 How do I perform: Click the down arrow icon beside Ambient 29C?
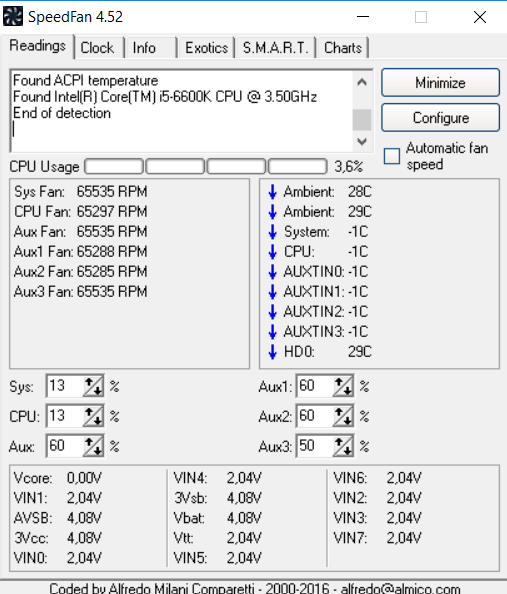click(272, 212)
